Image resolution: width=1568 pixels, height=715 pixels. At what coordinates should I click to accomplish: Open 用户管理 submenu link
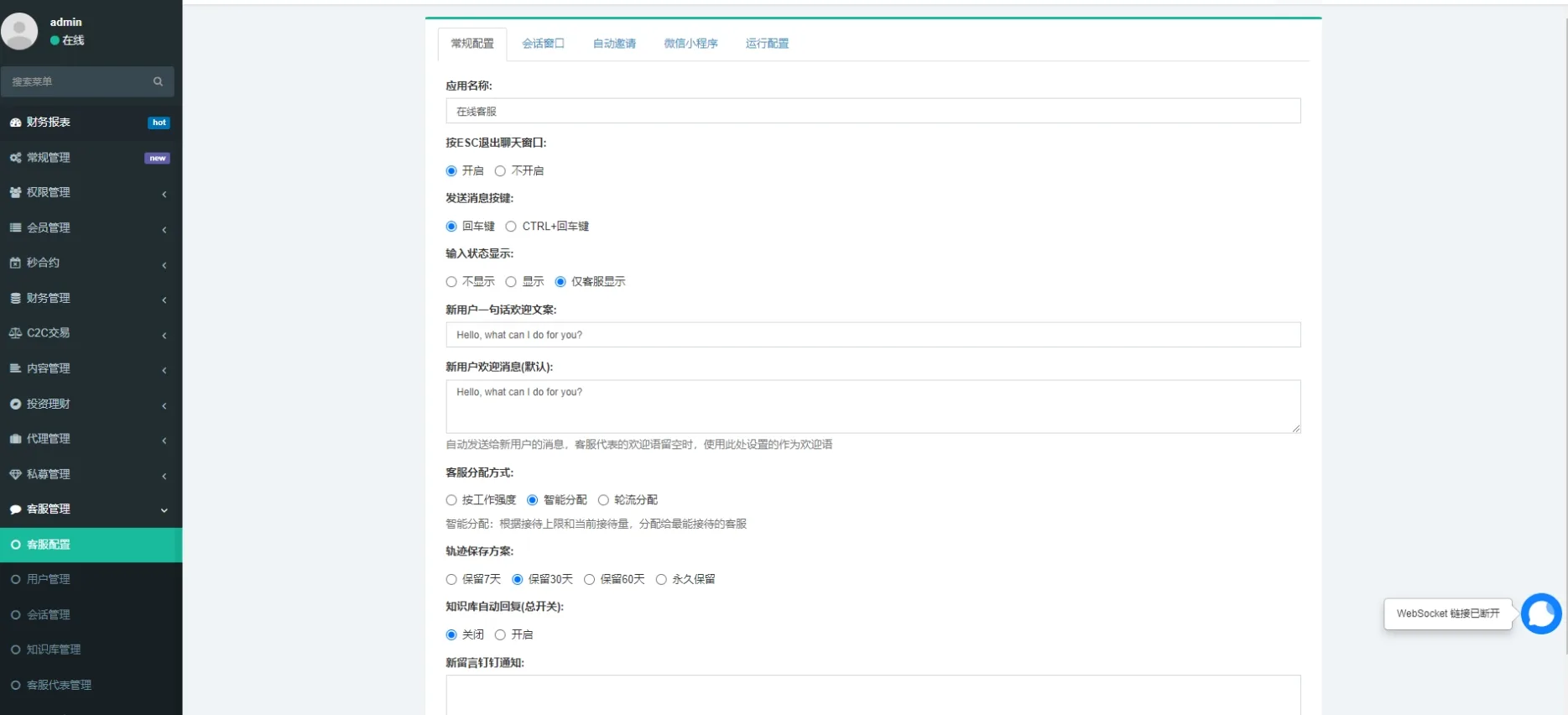(49, 579)
